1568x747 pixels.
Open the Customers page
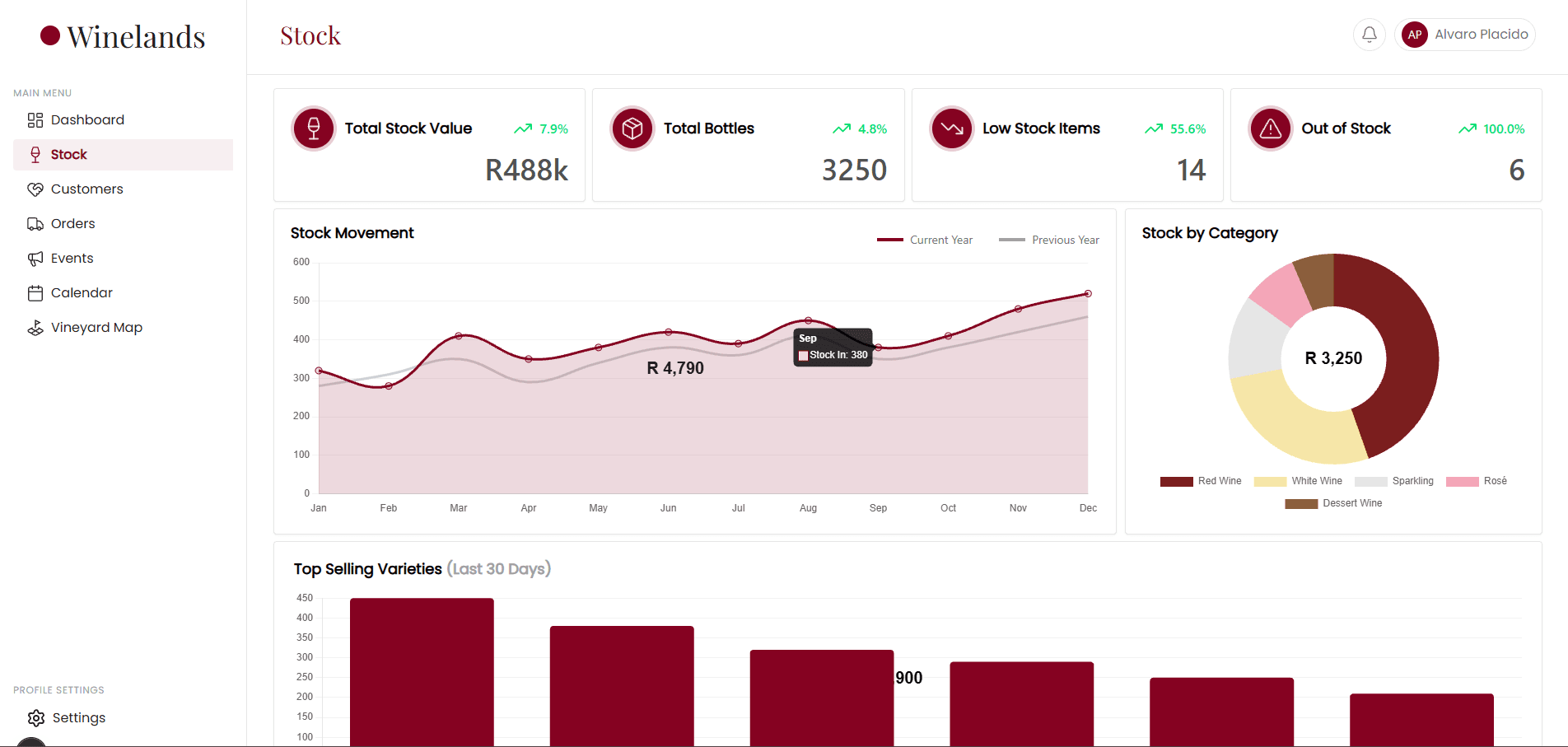tap(123, 189)
